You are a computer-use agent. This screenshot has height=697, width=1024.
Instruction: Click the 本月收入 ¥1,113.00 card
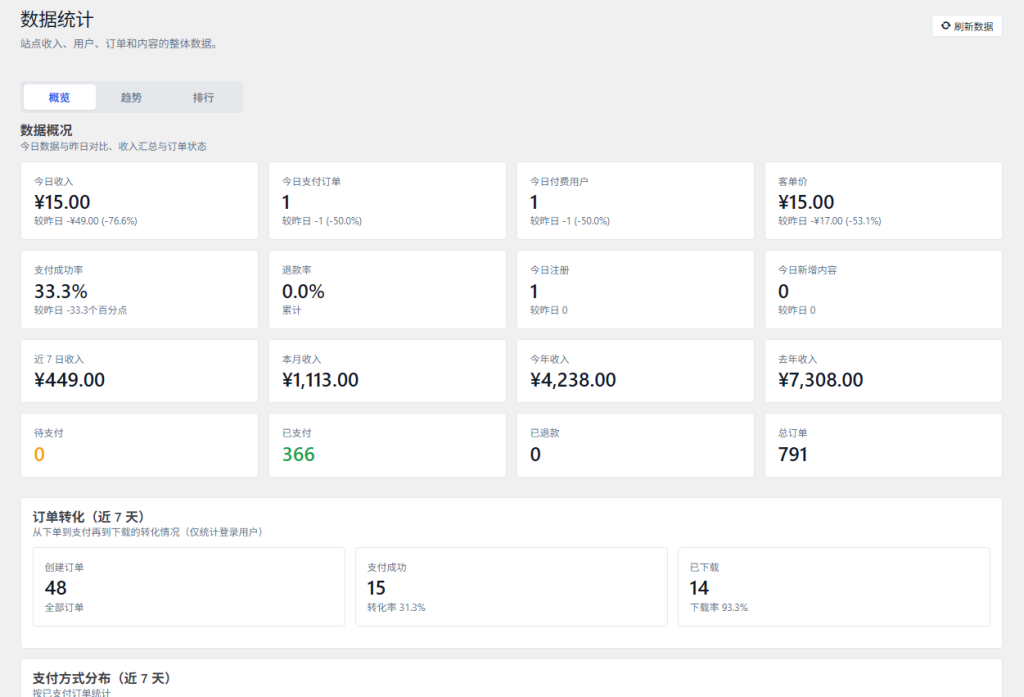coord(387,371)
